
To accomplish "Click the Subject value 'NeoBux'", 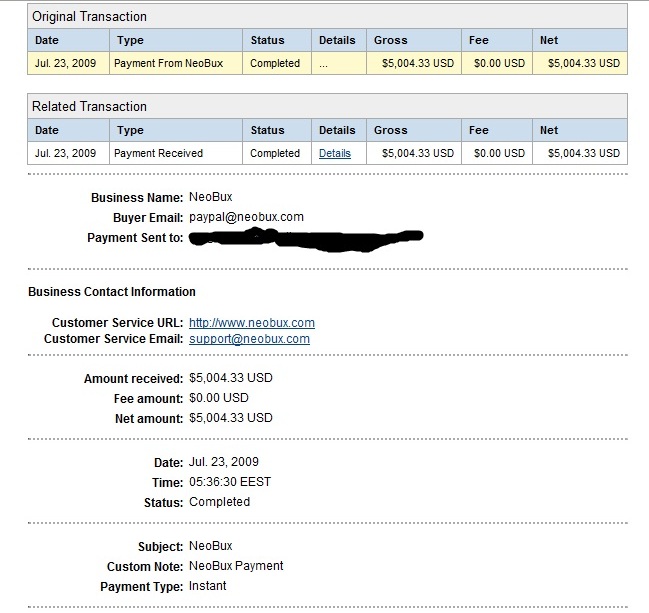I will point(211,546).
